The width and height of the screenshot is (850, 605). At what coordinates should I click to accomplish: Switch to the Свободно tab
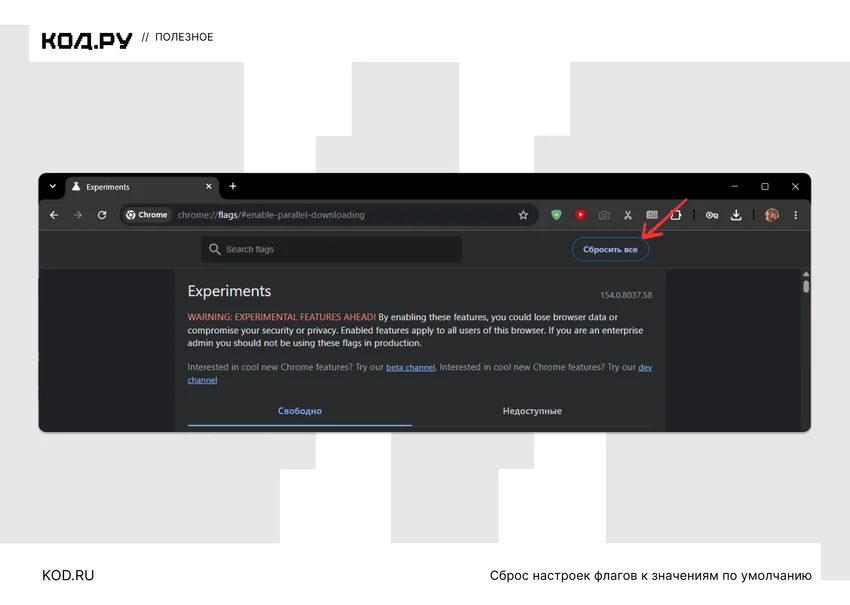point(300,411)
